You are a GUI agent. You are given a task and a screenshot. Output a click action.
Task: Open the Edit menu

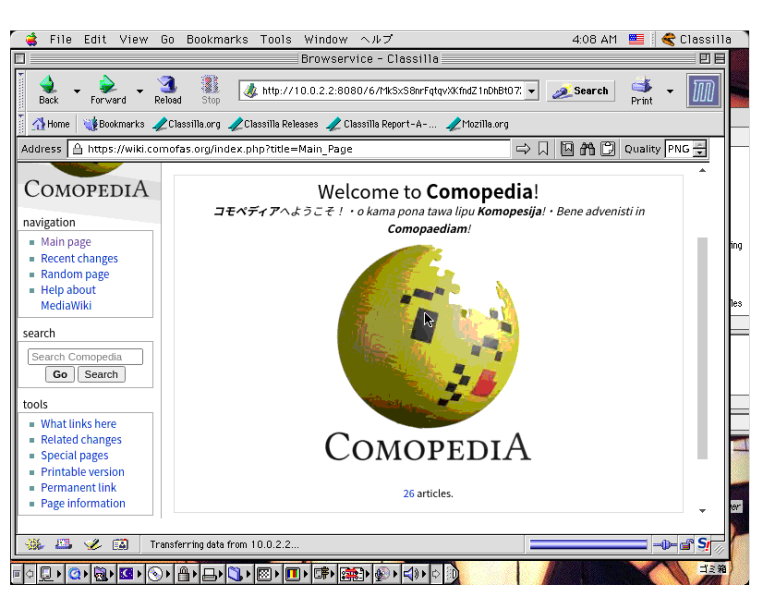[x=95, y=39]
